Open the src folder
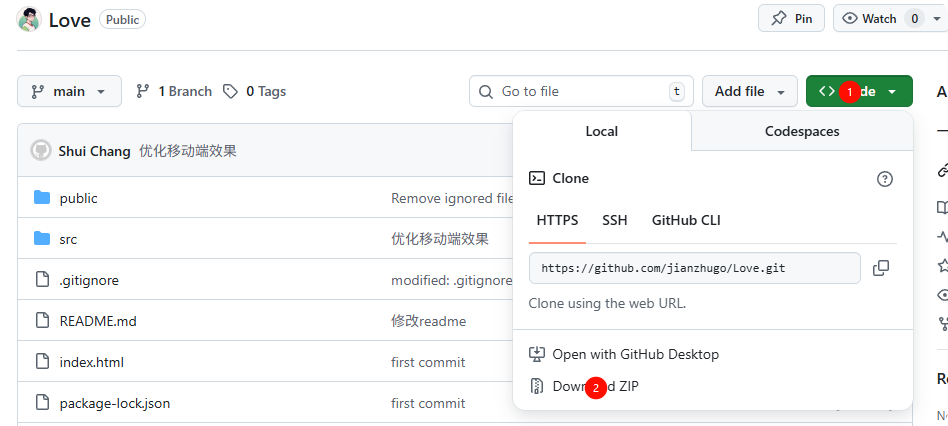The height and width of the screenshot is (426, 948). coord(68,239)
